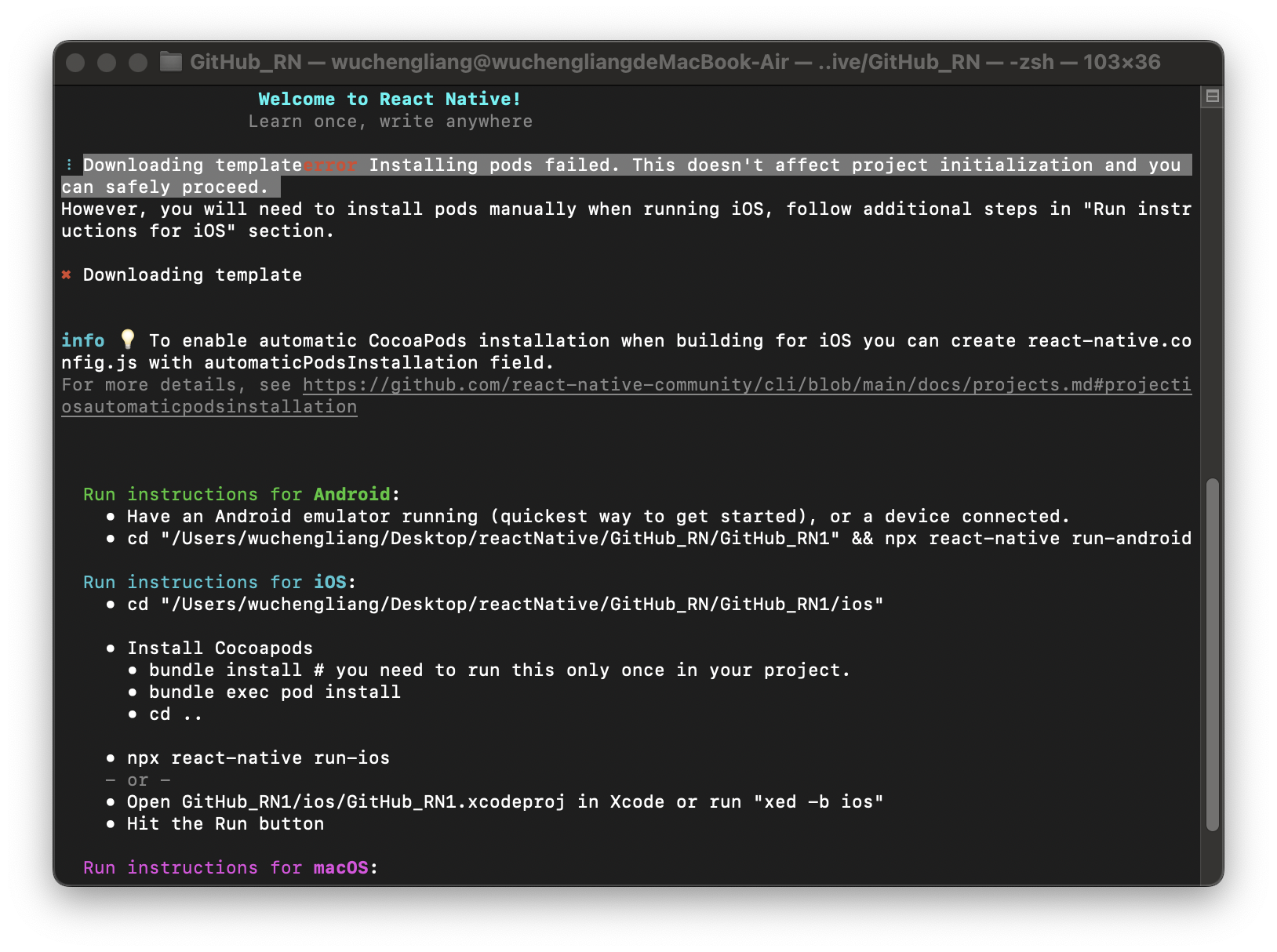Click 'Run instructions for macOS:' heading
Screen dimensions: 1277x952
coord(231,867)
